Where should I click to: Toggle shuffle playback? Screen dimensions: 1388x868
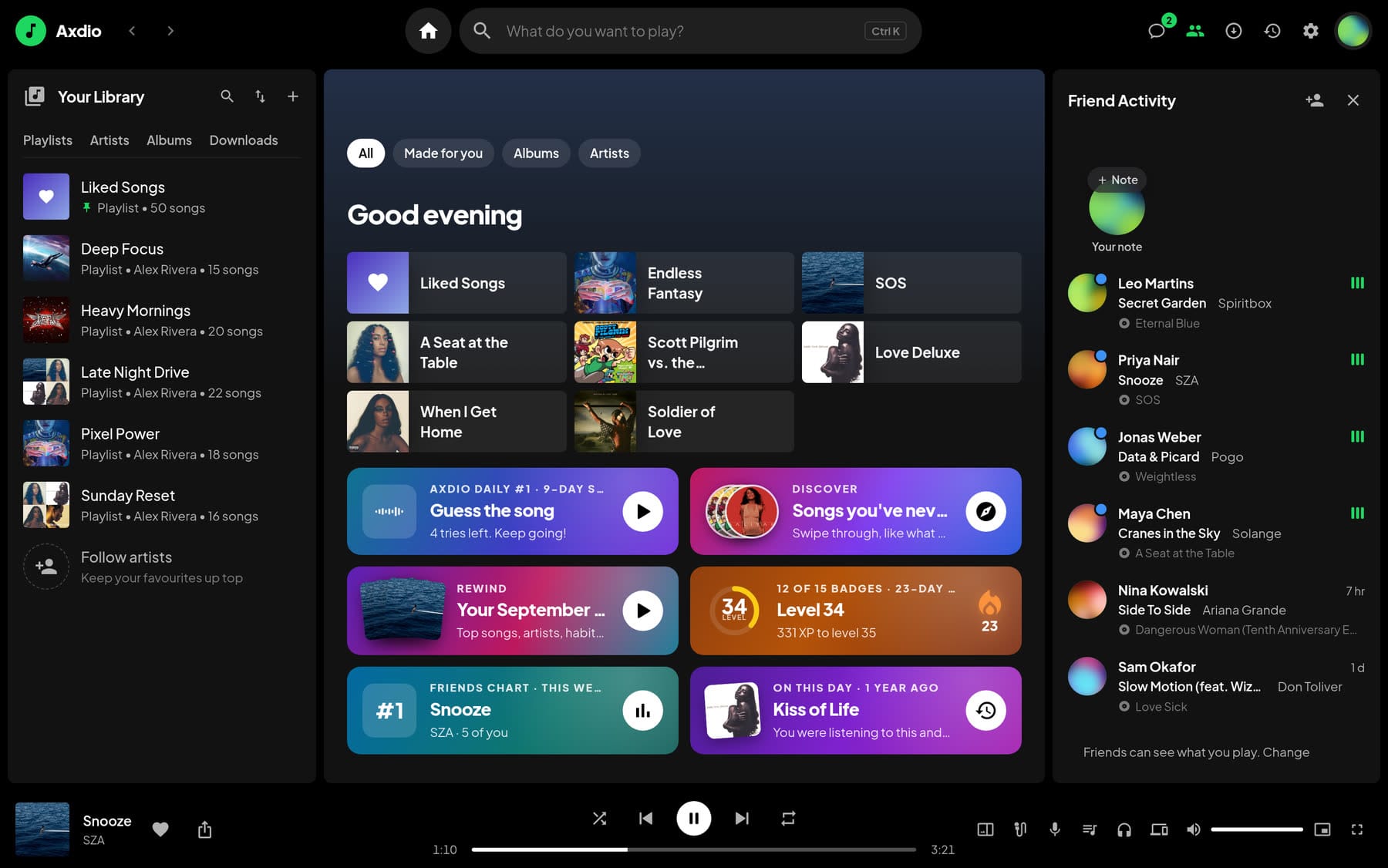coord(599,819)
